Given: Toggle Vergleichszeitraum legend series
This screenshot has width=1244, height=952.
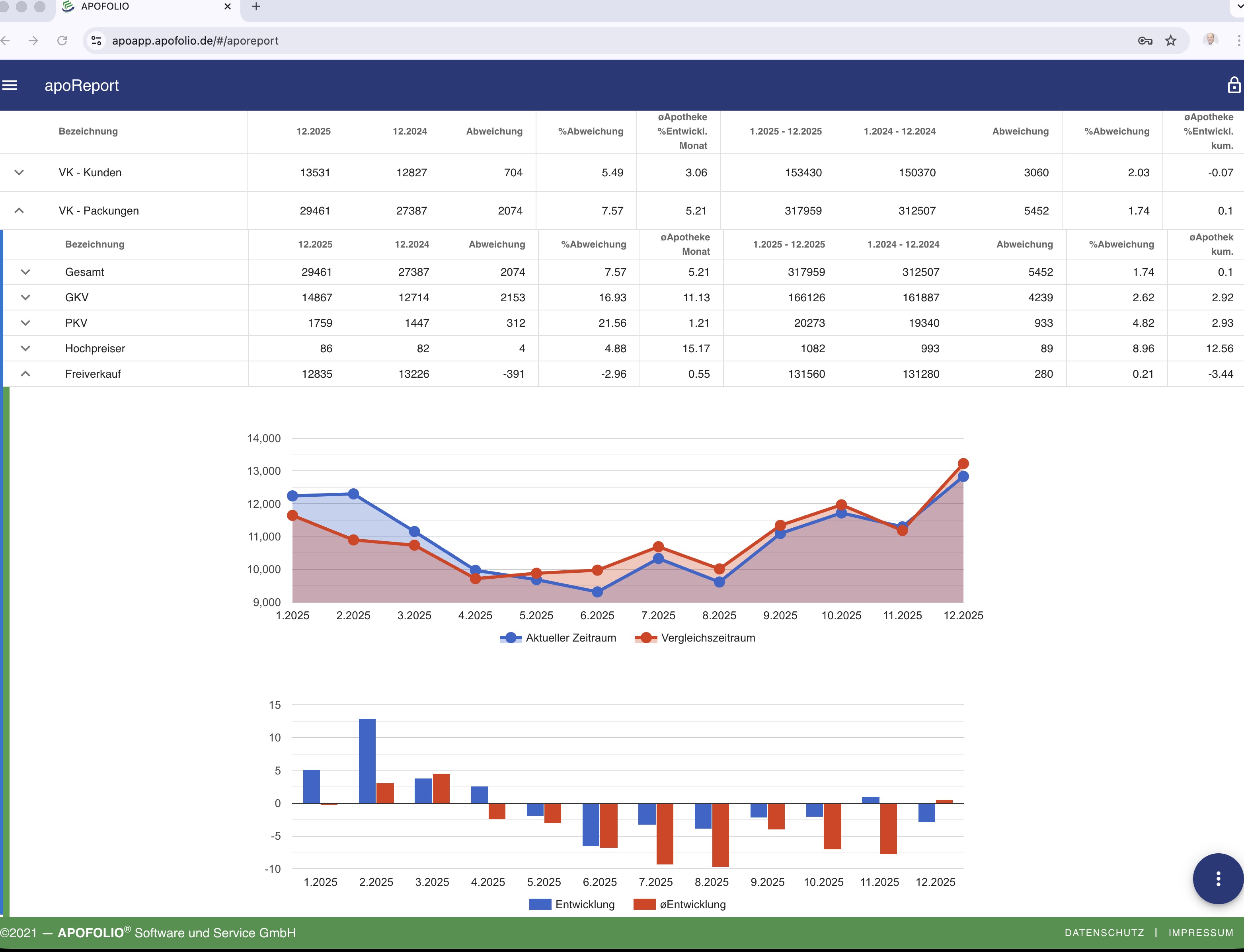Looking at the screenshot, I should [x=708, y=638].
